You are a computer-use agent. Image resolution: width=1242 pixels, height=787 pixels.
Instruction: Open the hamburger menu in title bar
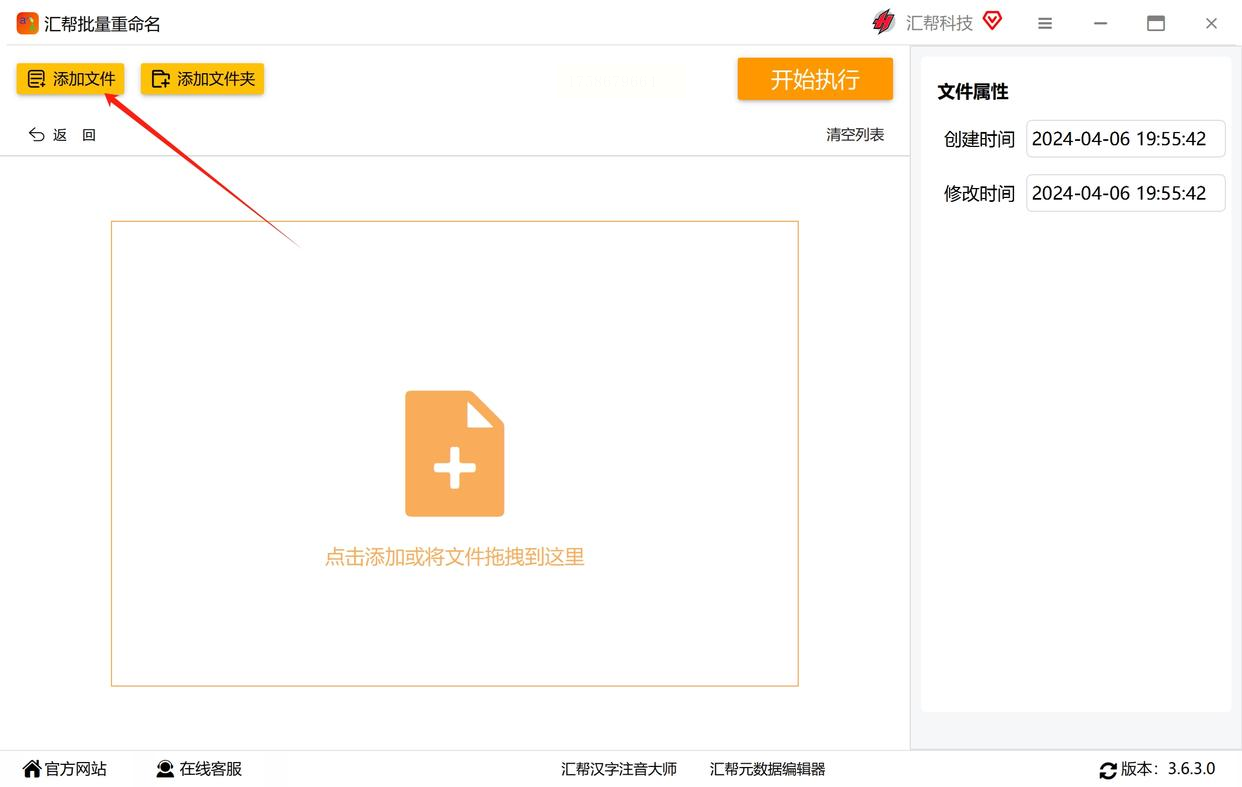(1045, 23)
